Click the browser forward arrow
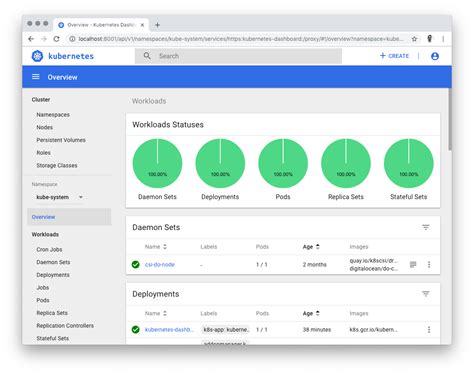The image size is (474, 374). tap(44, 39)
